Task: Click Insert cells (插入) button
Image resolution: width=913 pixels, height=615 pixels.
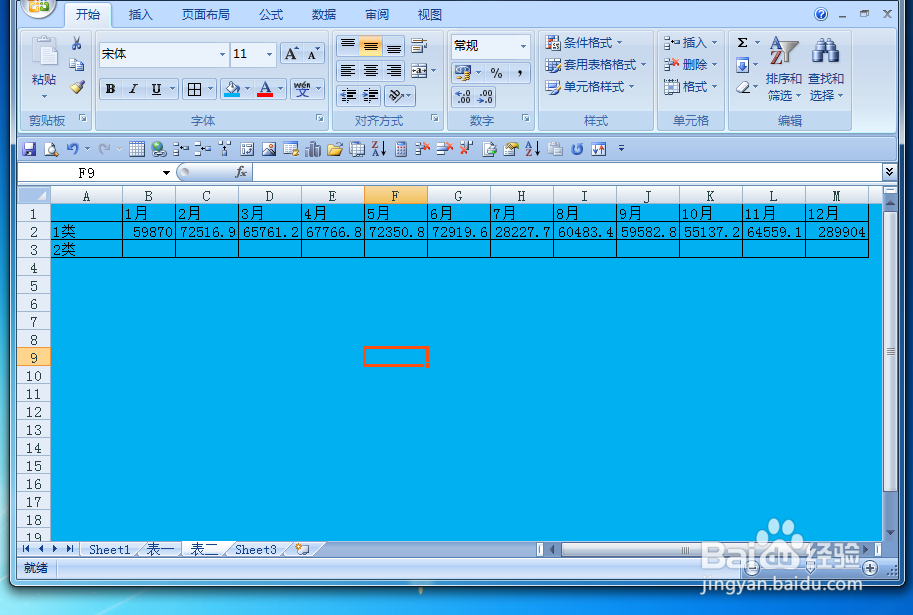Action: click(x=690, y=43)
